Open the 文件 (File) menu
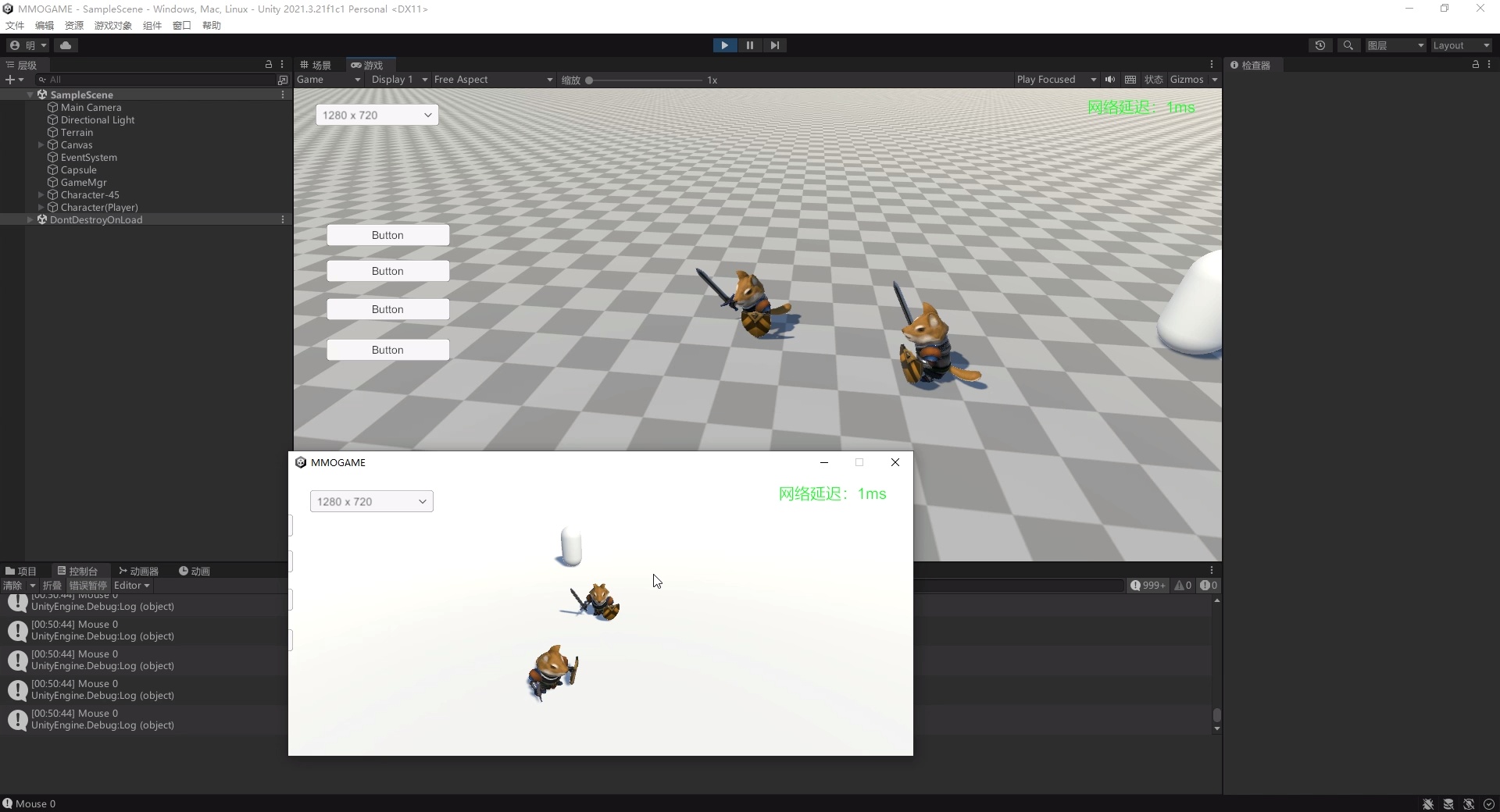 click(14, 25)
